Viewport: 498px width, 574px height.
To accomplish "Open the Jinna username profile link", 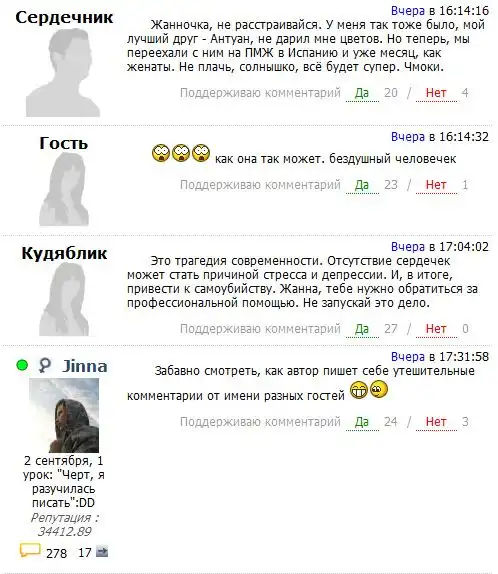I will point(85,366).
